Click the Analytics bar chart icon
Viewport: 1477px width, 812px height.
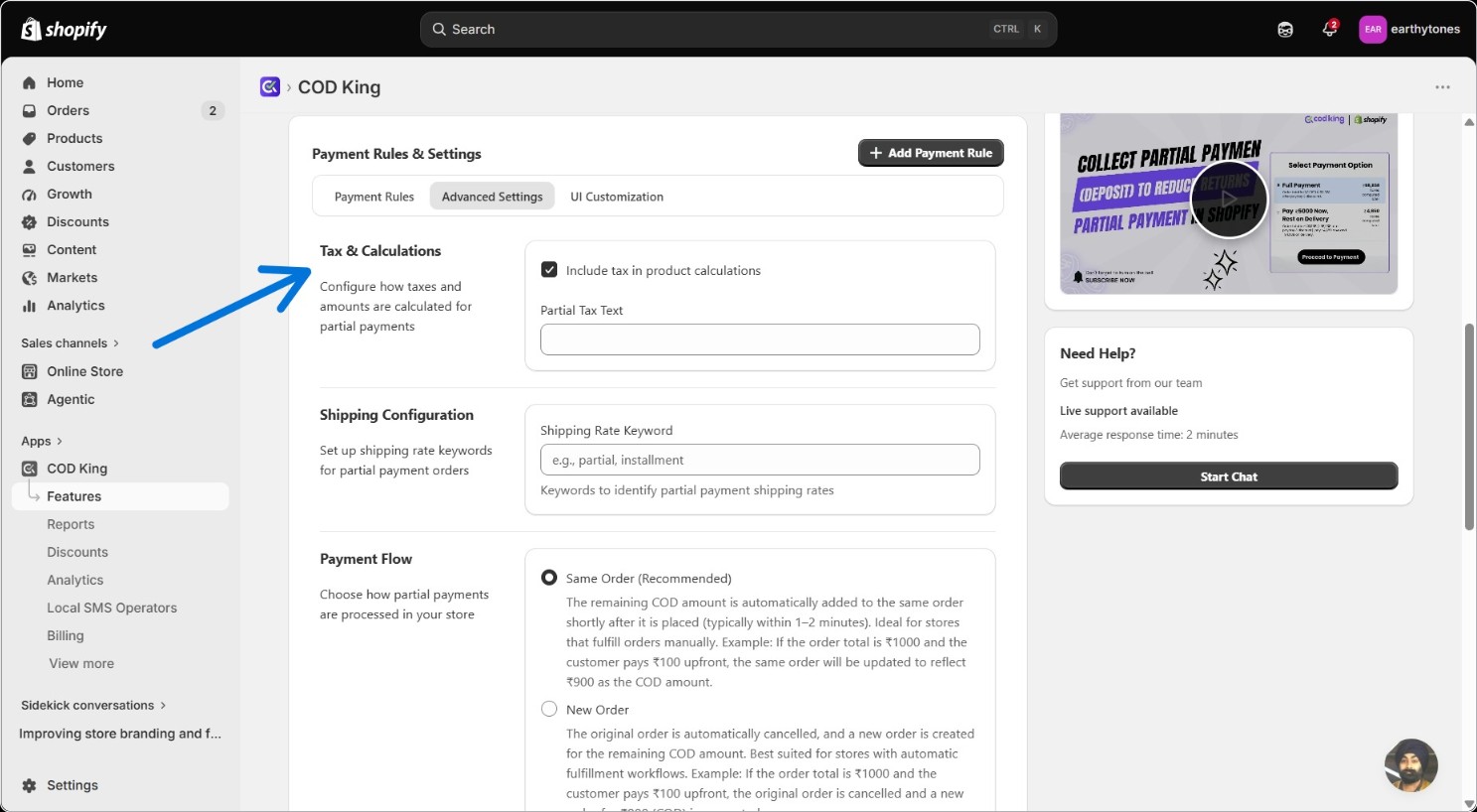tap(30, 305)
